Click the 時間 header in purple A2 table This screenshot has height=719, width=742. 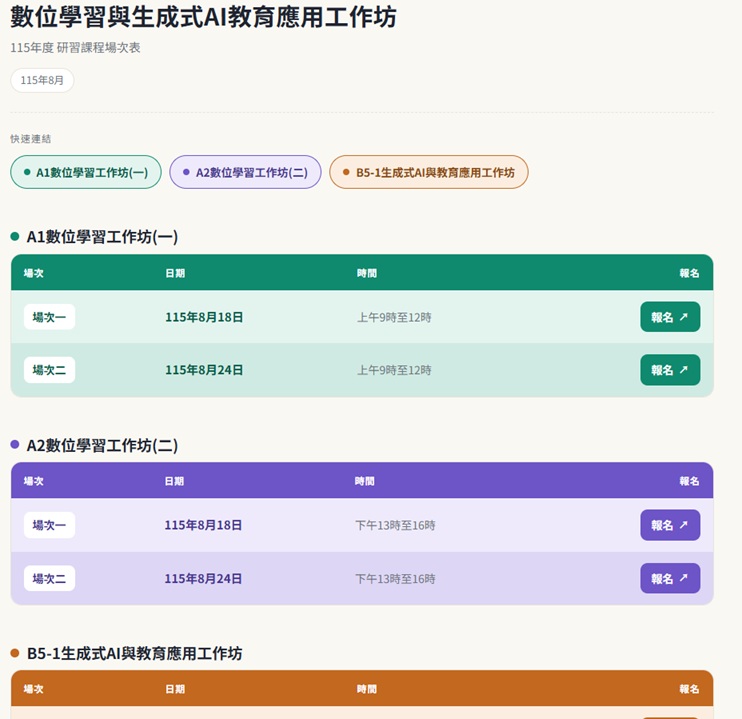point(365,481)
